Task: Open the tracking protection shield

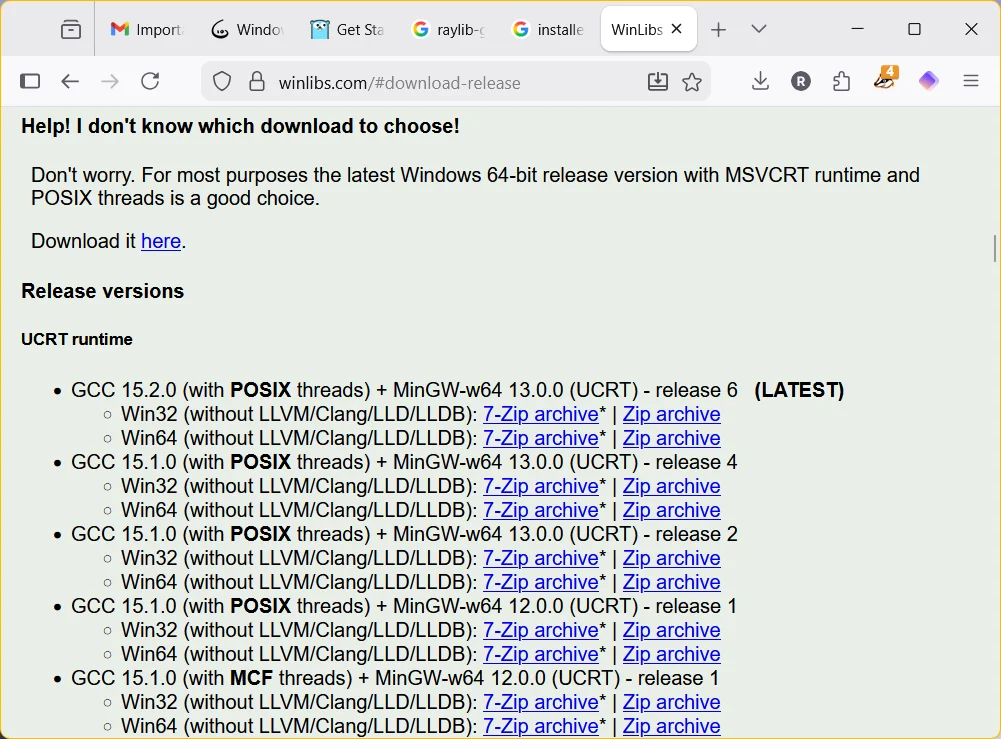Action: 222,81
